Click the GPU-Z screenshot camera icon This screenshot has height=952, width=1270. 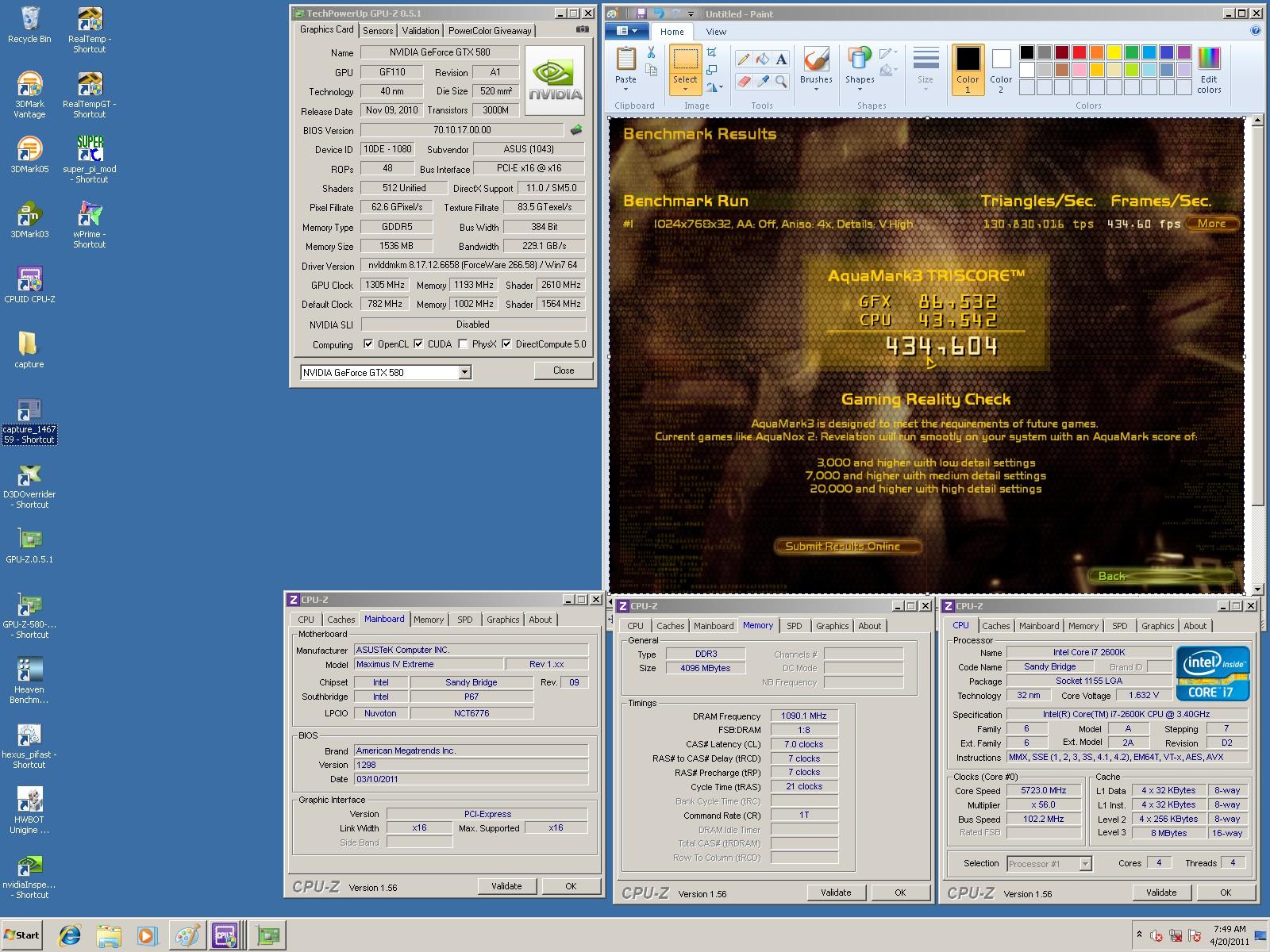point(583,29)
